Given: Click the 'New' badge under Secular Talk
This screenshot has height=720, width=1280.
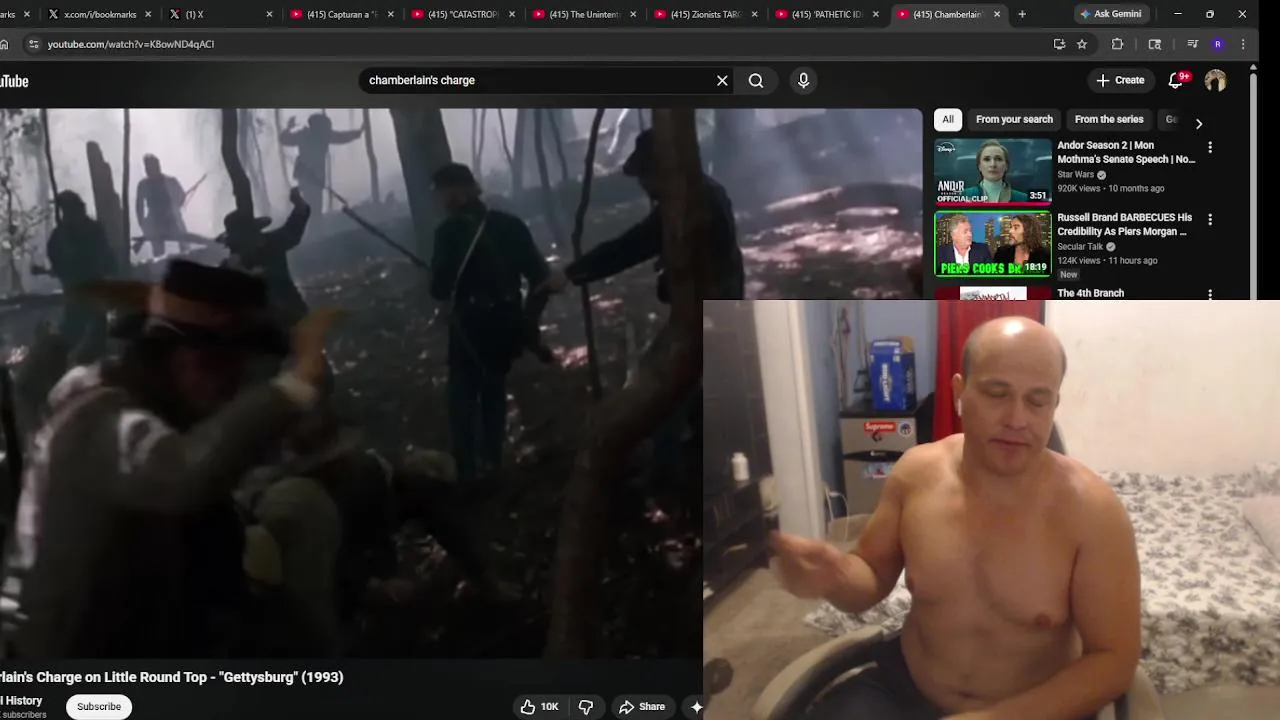Looking at the screenshot, I should [x=1069, y=274].
